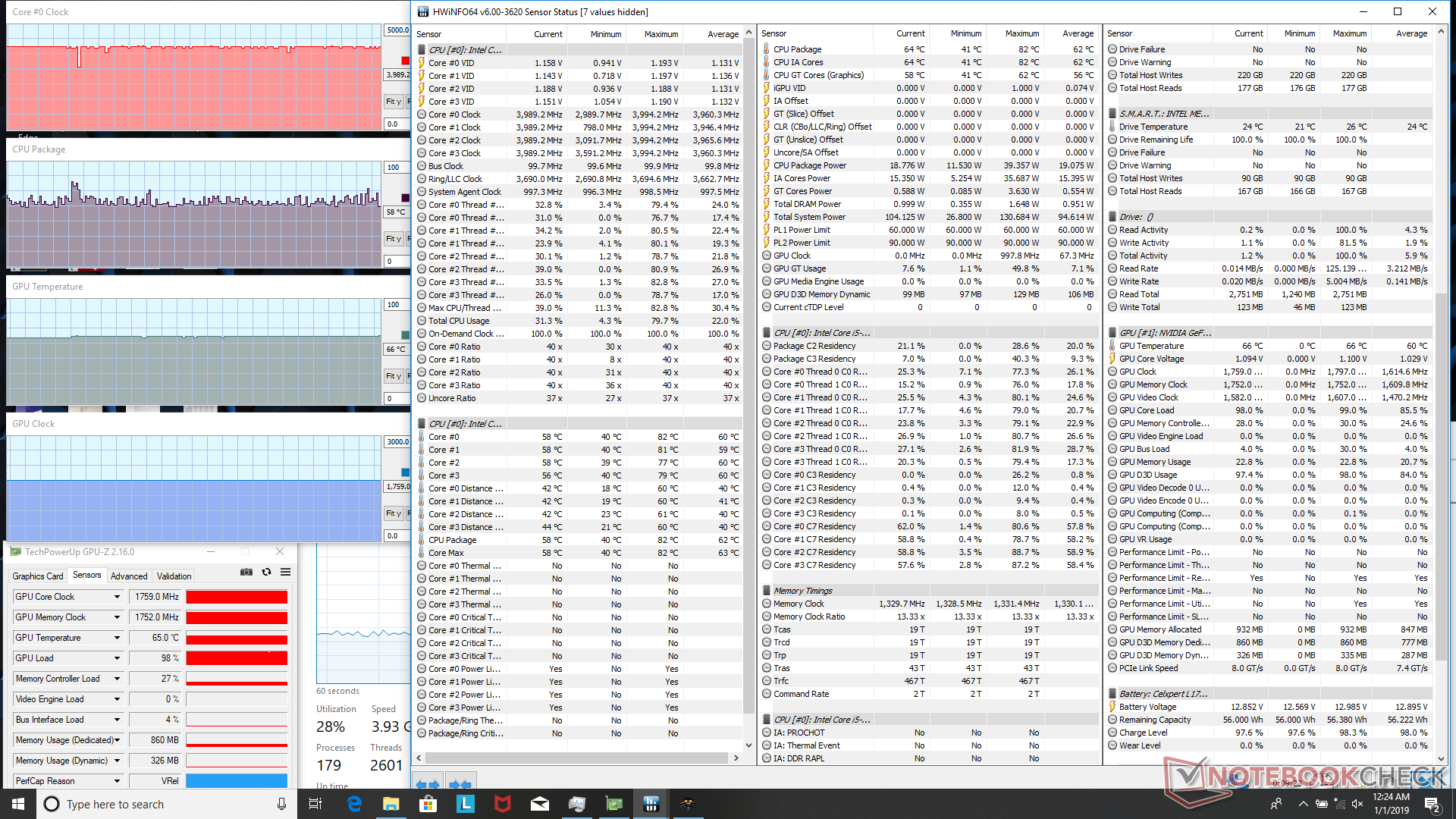This screenshot has height=819, width=1456.
Task: Open Microsoft Edge from taskbar
Action: [354, 804]
